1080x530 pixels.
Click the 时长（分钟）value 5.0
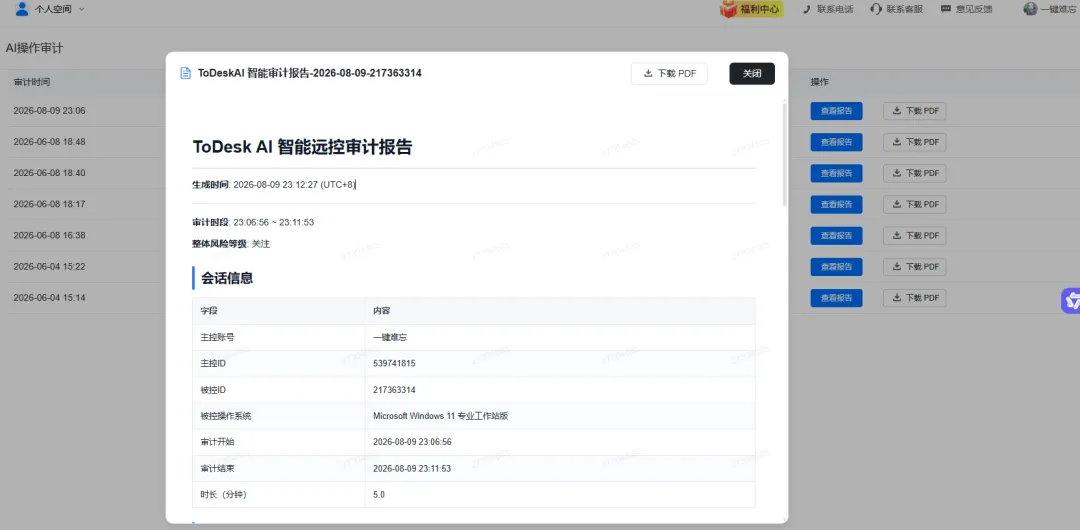(379, 495)
